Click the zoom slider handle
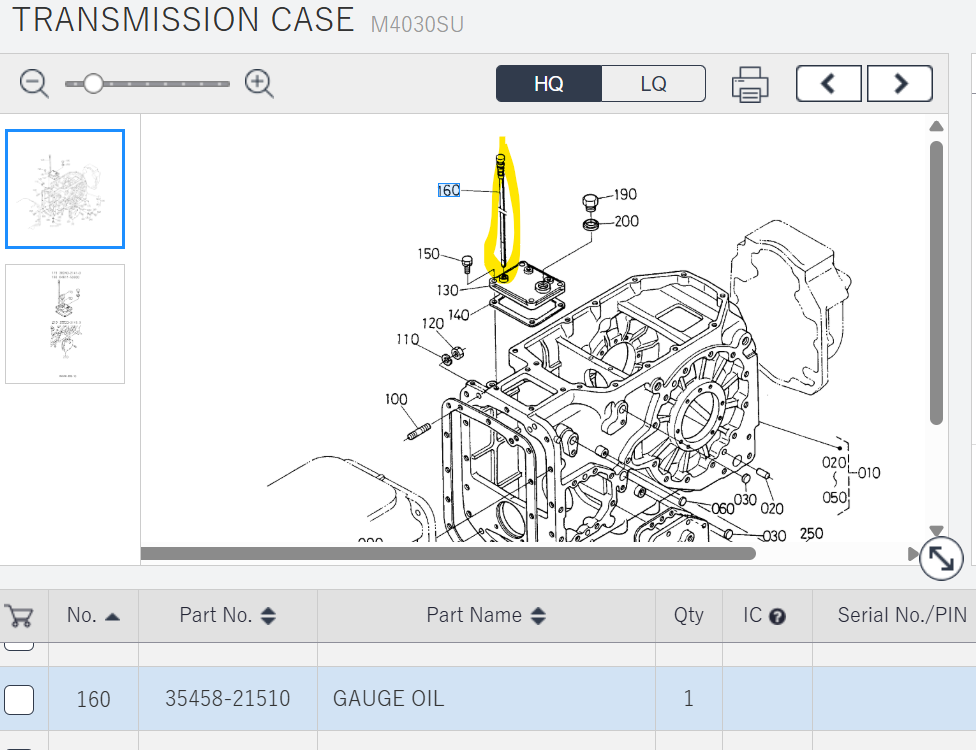Viewport: 976px width, 750px height. pos(93,84)
